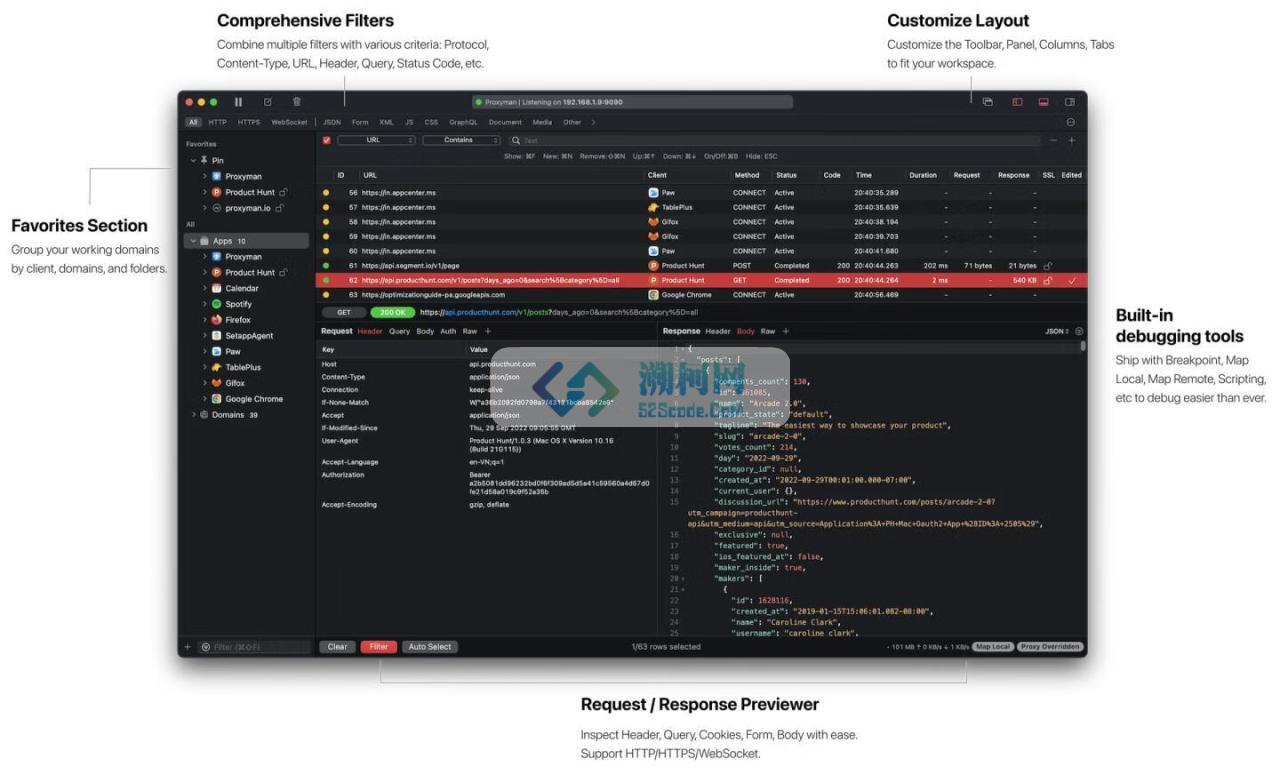Add a filter row with plus icon

(1071, 141)
